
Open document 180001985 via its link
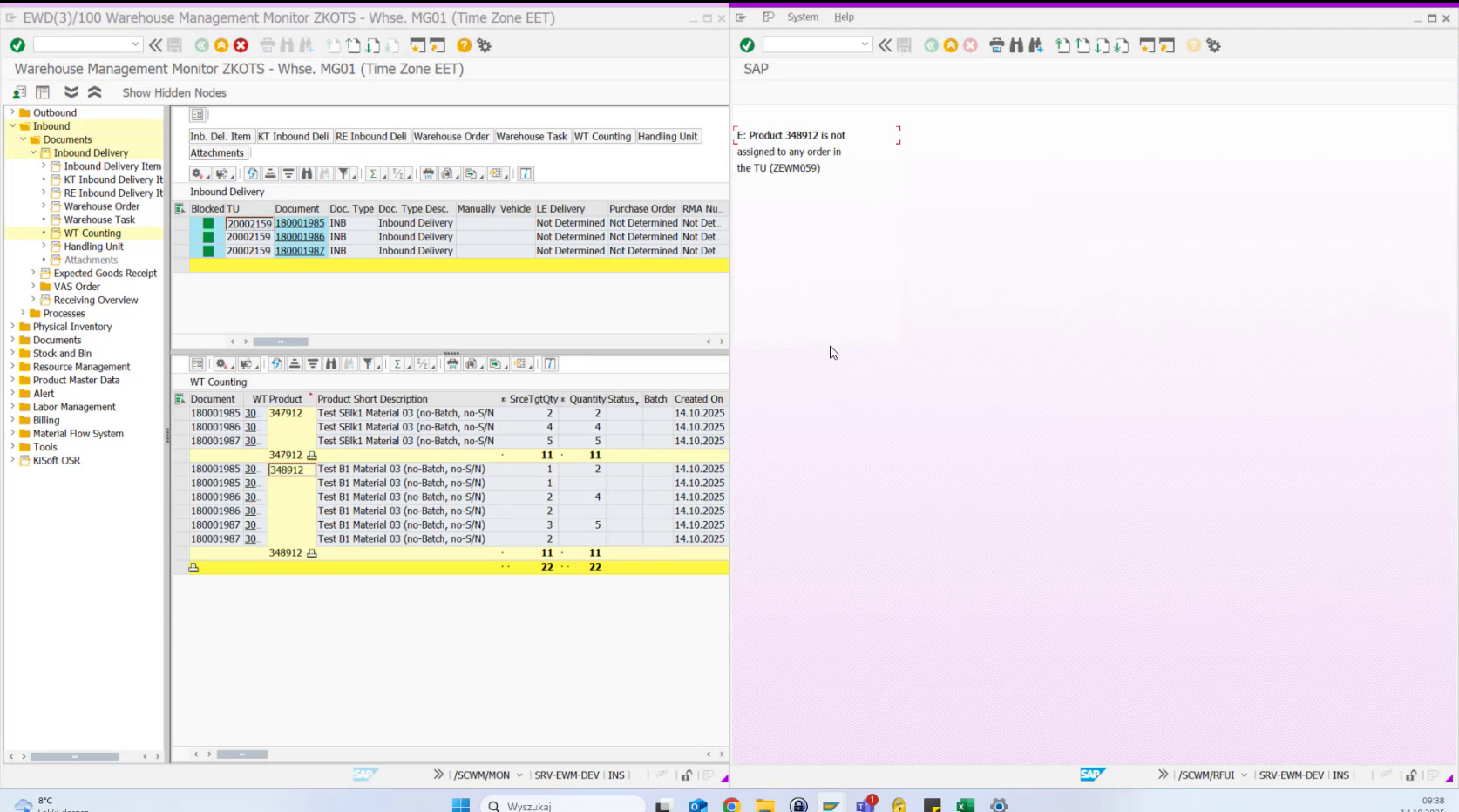(x=299, y=223)
